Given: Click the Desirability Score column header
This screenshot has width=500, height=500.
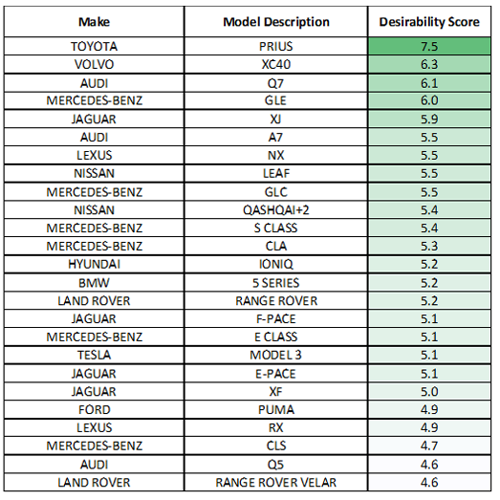Looking at the screenshot, I should [x=429, y=22].
